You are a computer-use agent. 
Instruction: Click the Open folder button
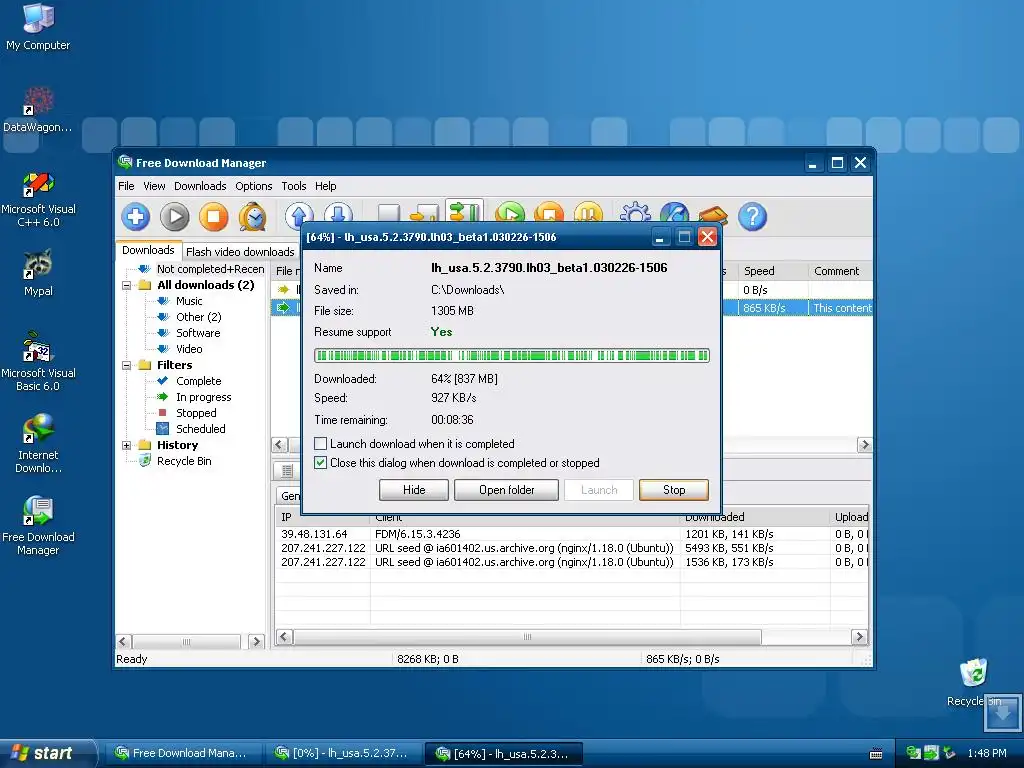point(506,490)
